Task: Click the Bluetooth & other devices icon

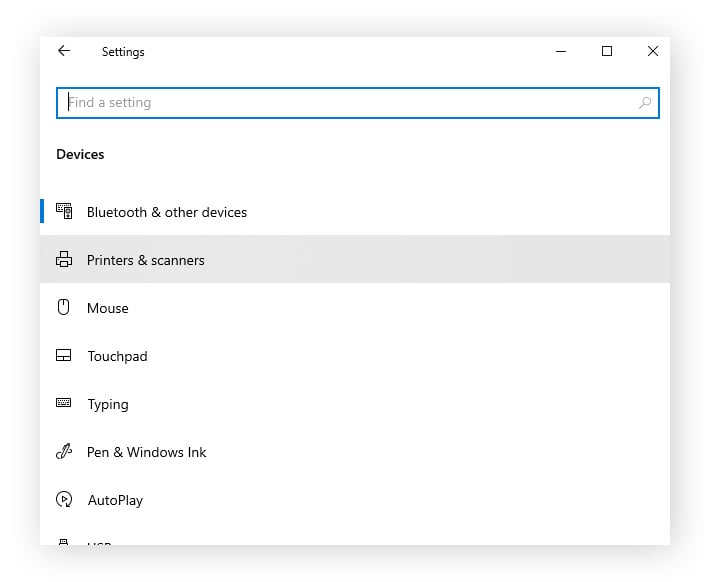Action: 64,211
